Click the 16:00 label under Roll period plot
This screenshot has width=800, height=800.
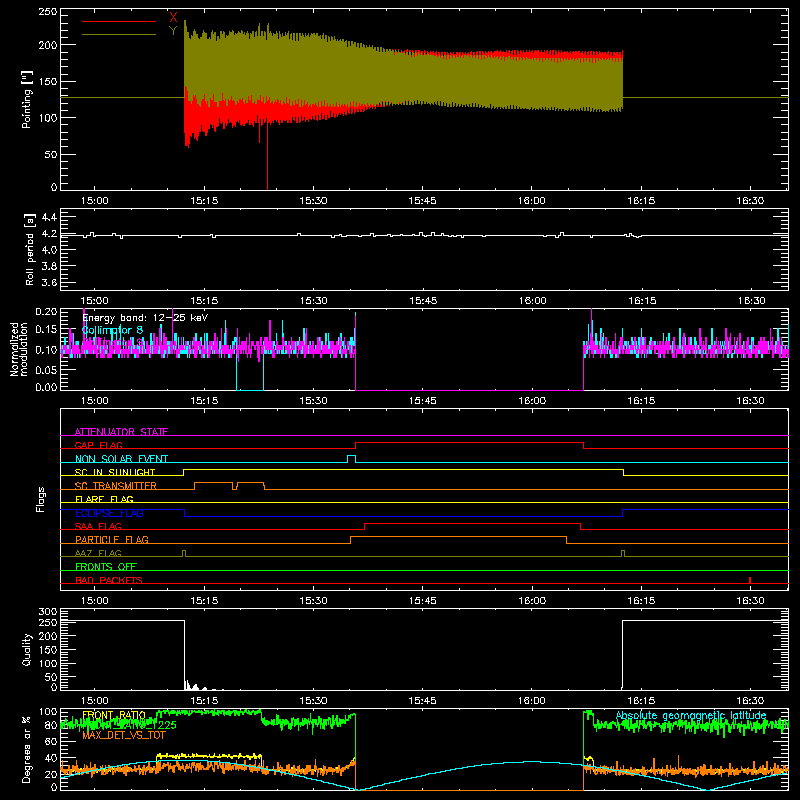coord(532,301)
